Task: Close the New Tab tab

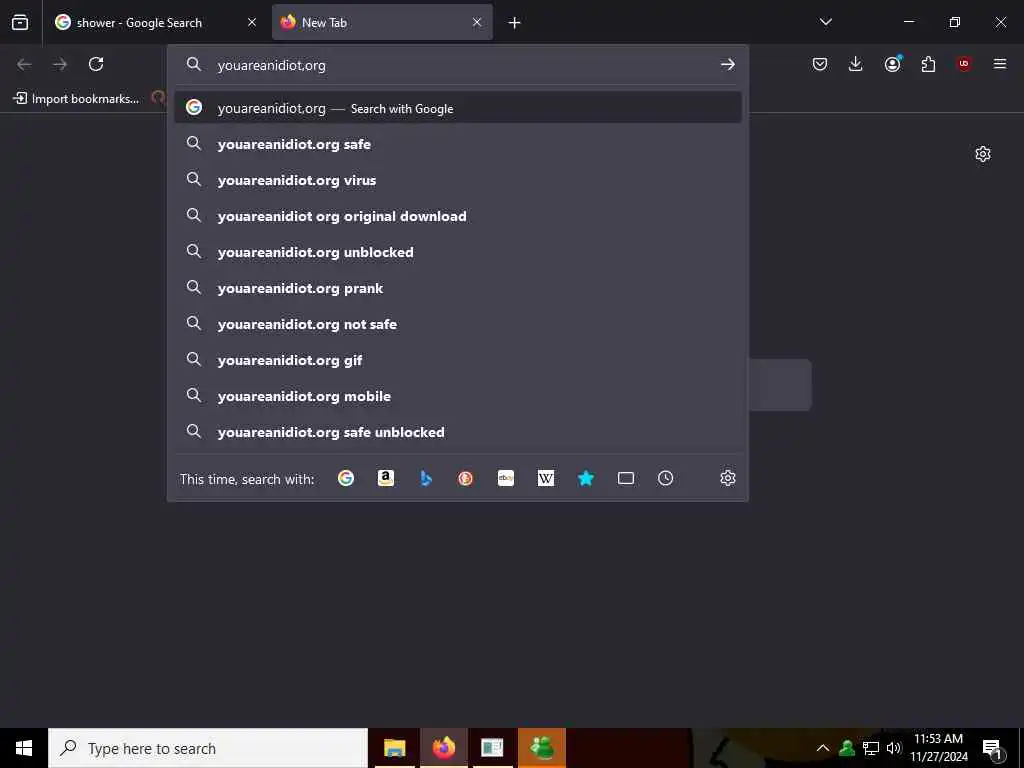Action: pyautogui.click(x=477, y=22)
